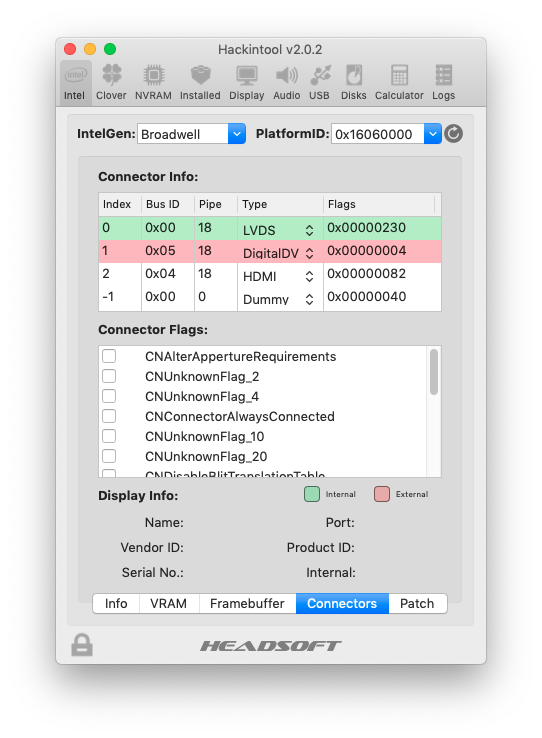This screenshot has height=738, width=542.
Task: Select the Connectors tab
Action: [342, 603]
